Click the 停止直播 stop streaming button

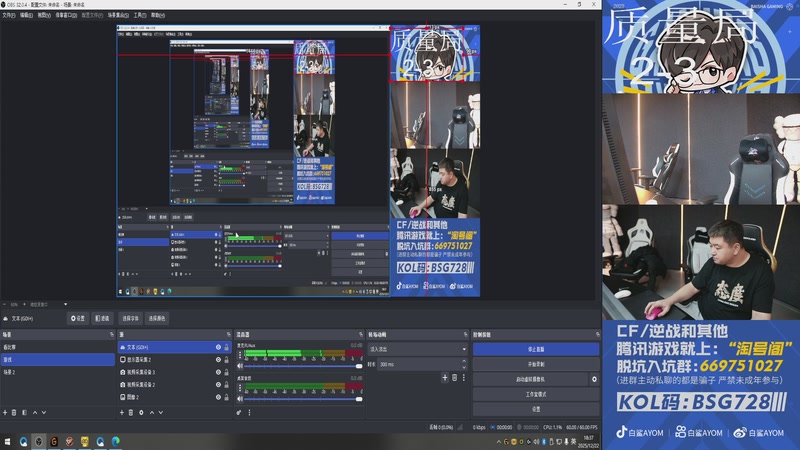coord(536,349)
